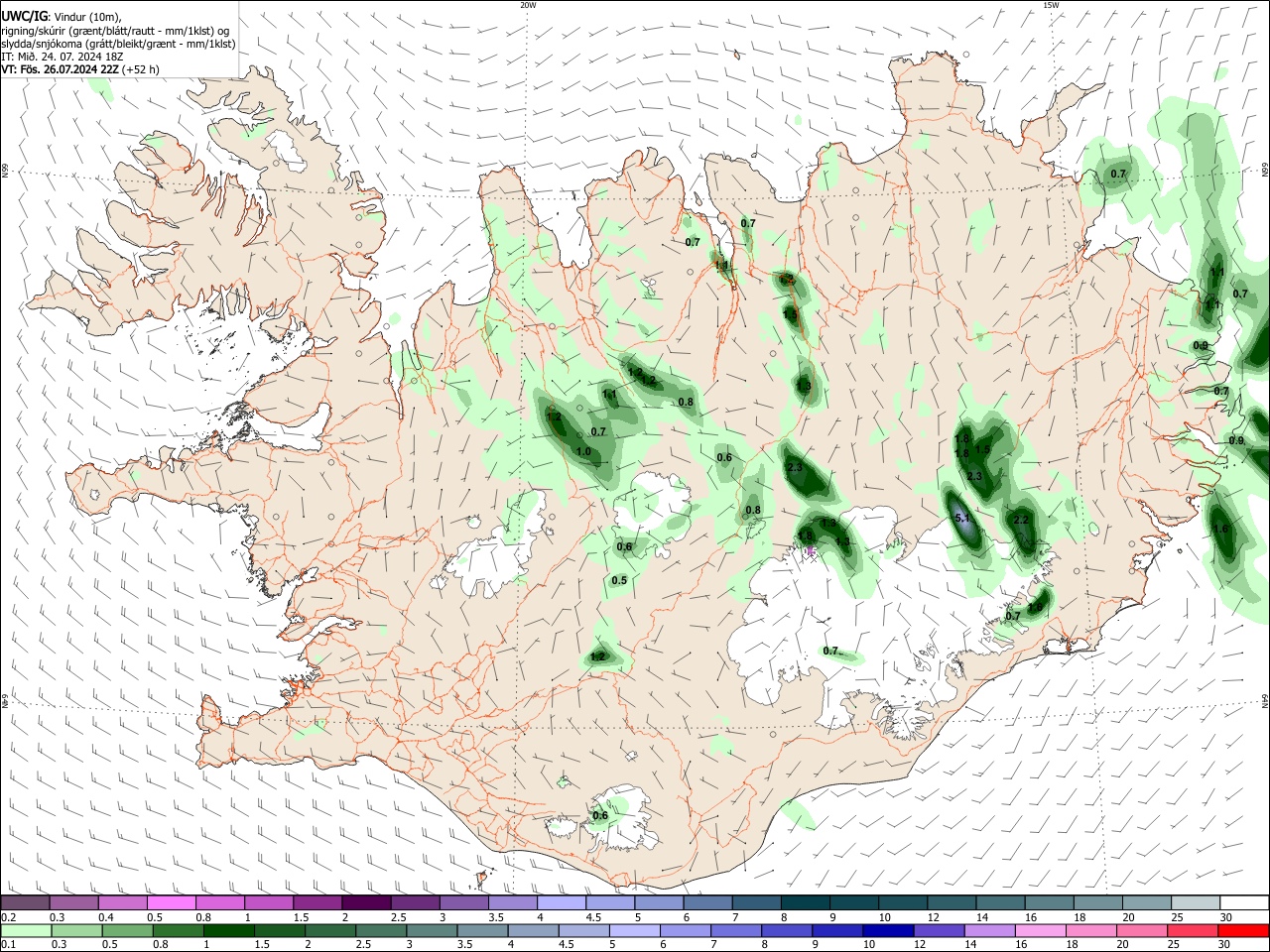Click the 64N latitude label on right edge
This screenshot has width=1270, height=952.
click(x=1265, y=700)
